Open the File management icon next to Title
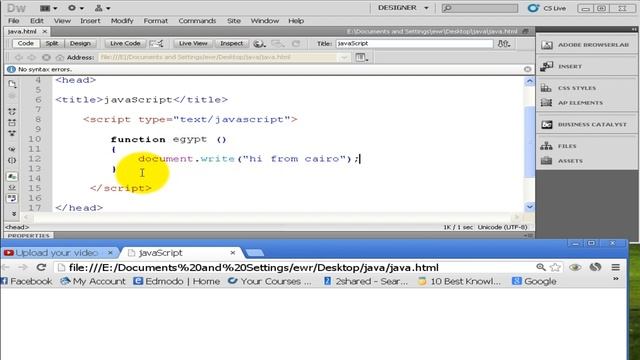The image size is (640, 360). pos(504,43)
